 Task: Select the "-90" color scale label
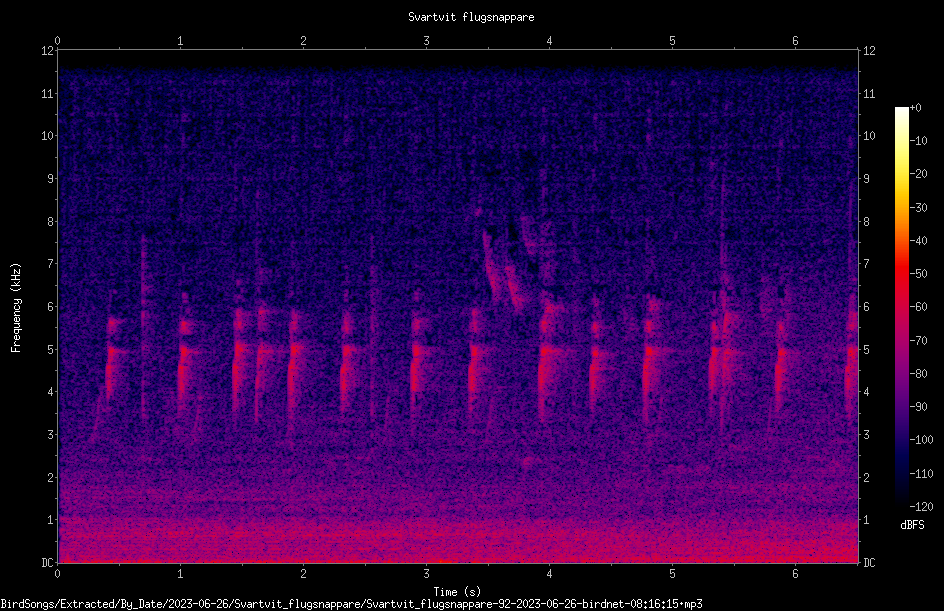coord(918,407)
